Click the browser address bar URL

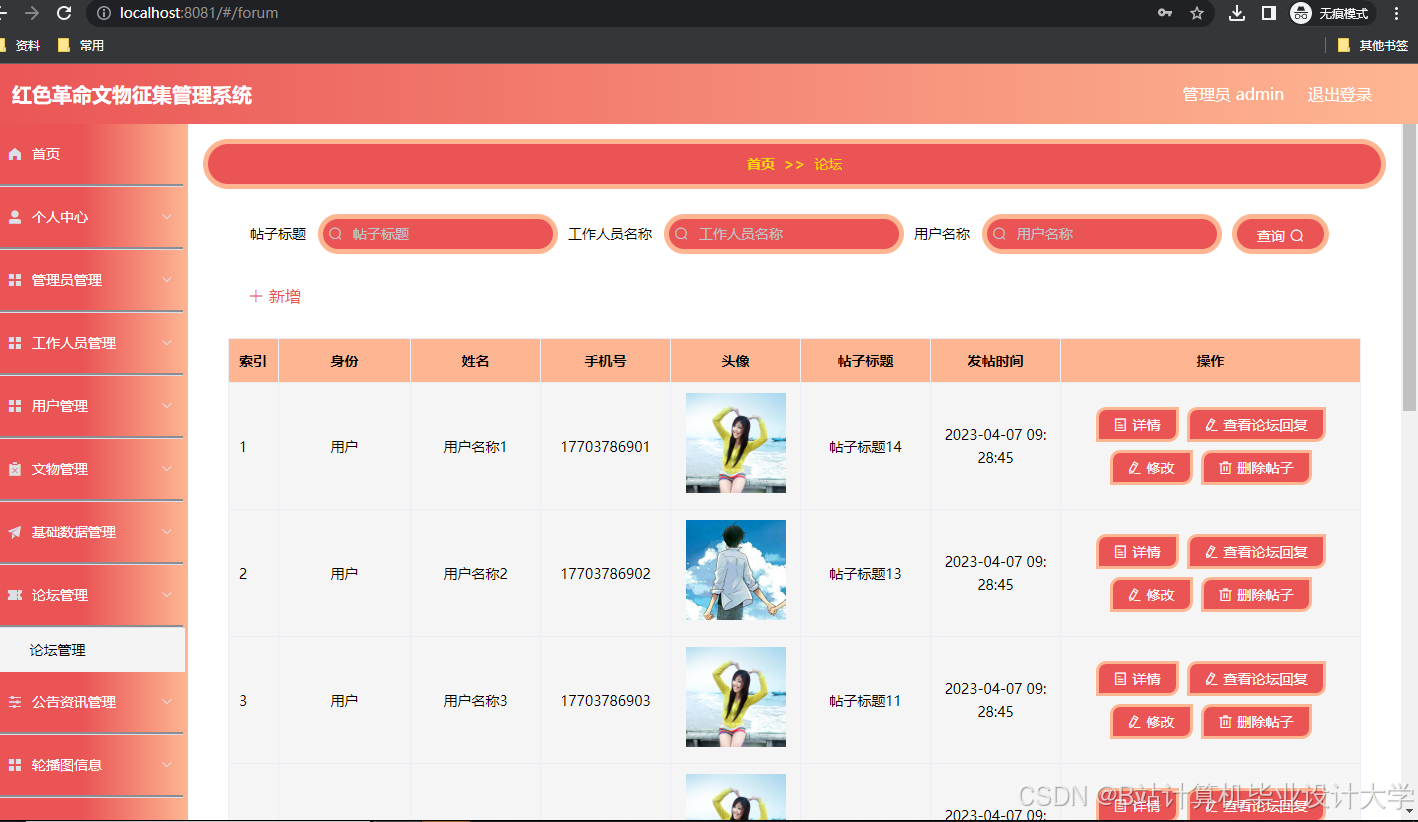[x=199, y=13]
